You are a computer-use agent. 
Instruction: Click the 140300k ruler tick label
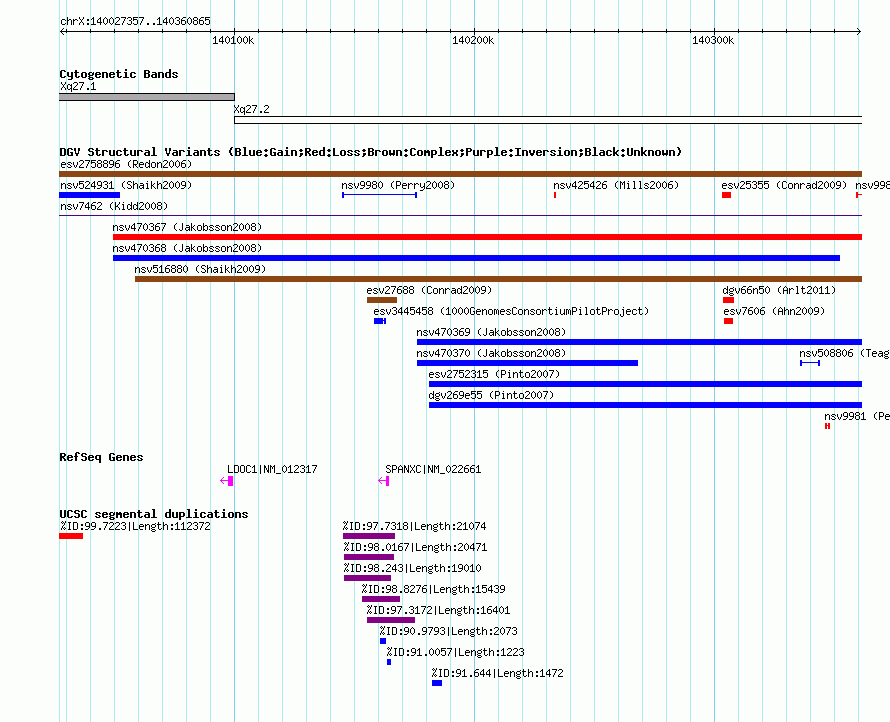713,41
